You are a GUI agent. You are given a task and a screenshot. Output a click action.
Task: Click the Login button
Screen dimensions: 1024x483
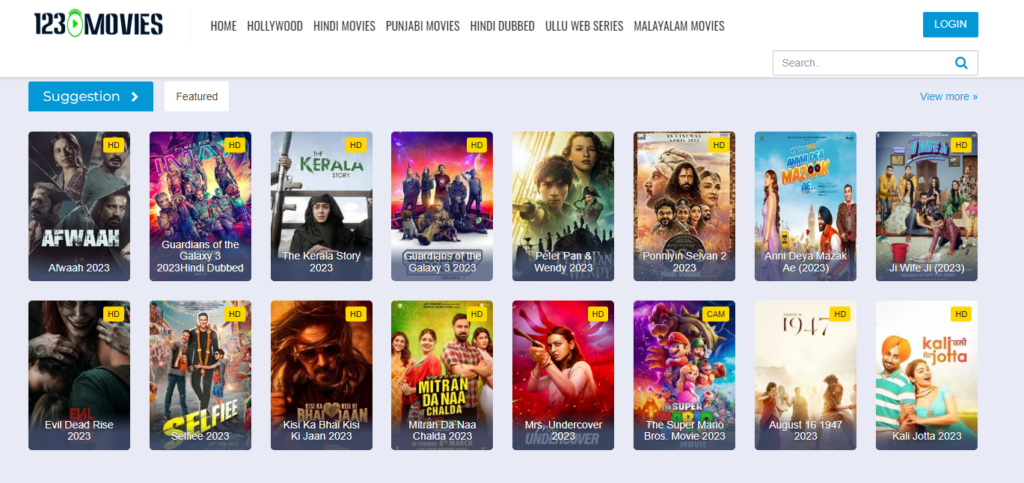[950, 24]
